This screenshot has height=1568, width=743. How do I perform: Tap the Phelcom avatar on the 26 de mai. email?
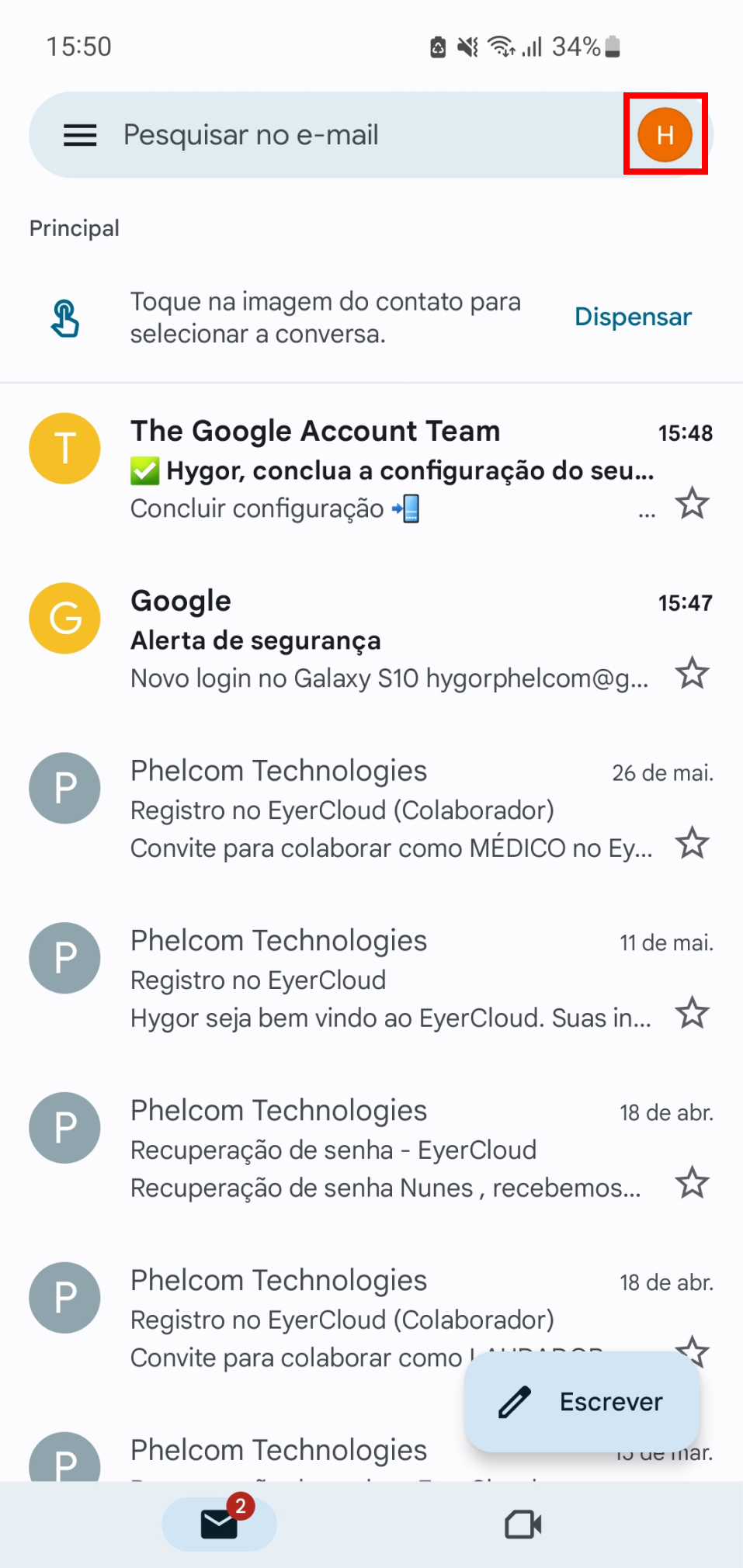click(x=64, y=788)
